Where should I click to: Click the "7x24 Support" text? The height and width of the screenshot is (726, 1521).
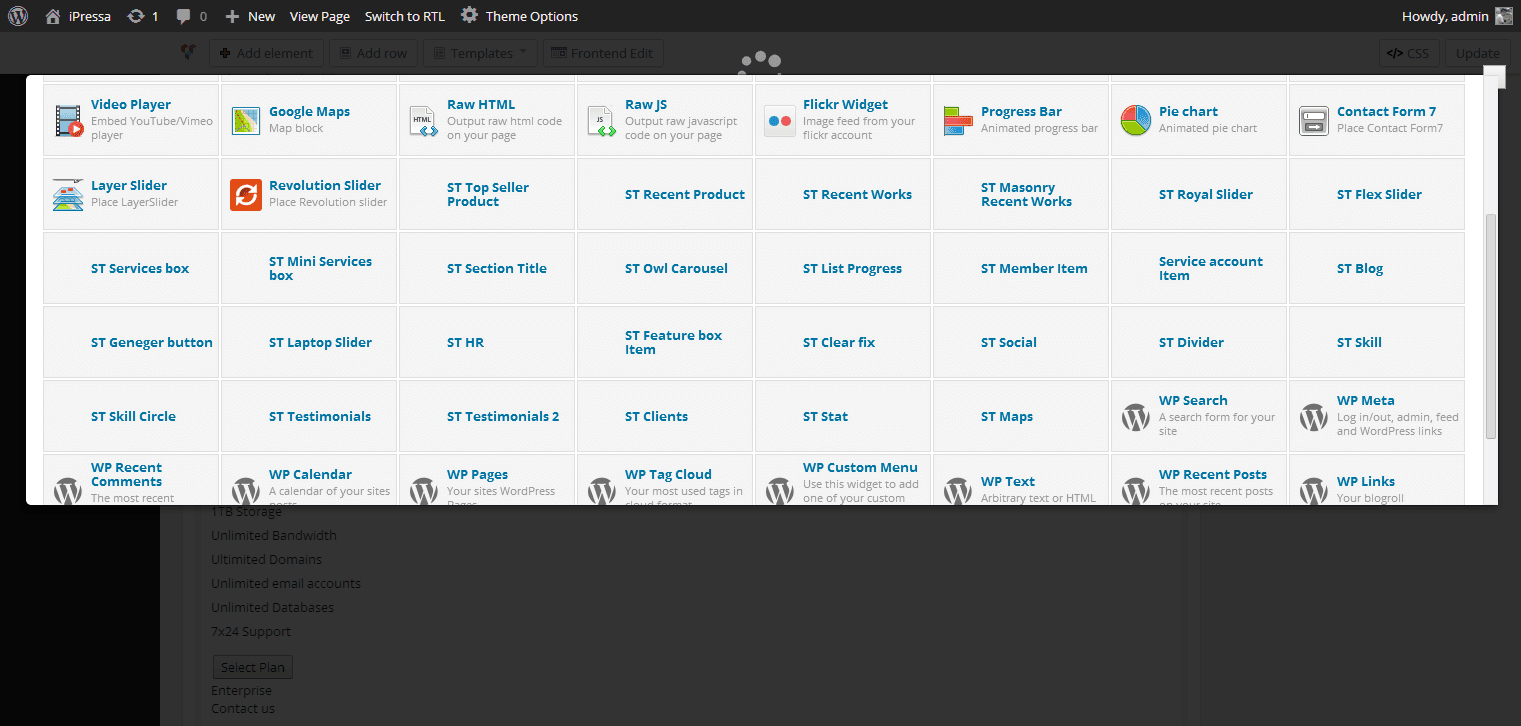(x=251, y=632)
